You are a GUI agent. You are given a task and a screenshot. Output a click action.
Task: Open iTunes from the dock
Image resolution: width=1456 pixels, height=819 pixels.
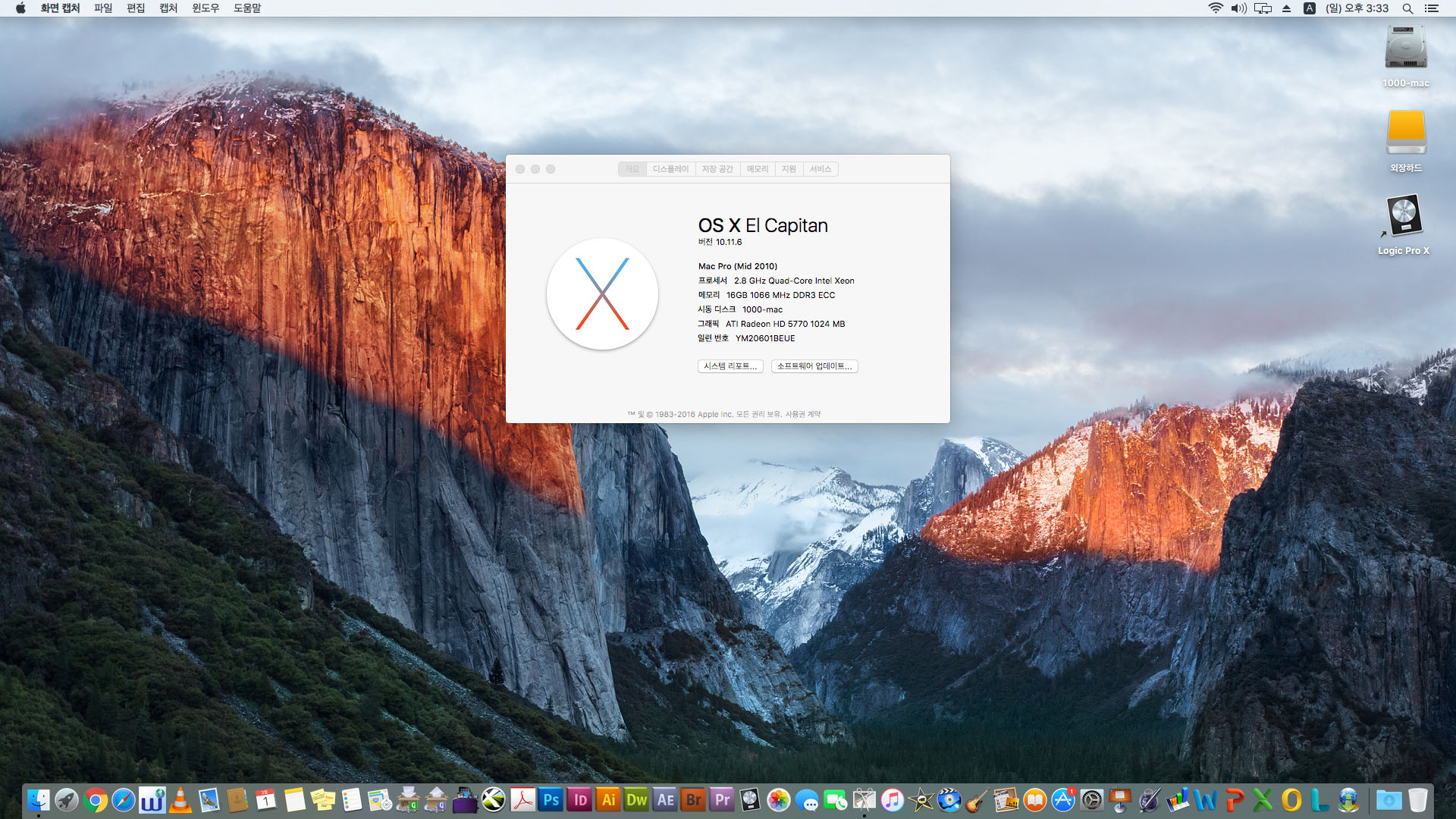pyautogui.click(x=893, y=800)
